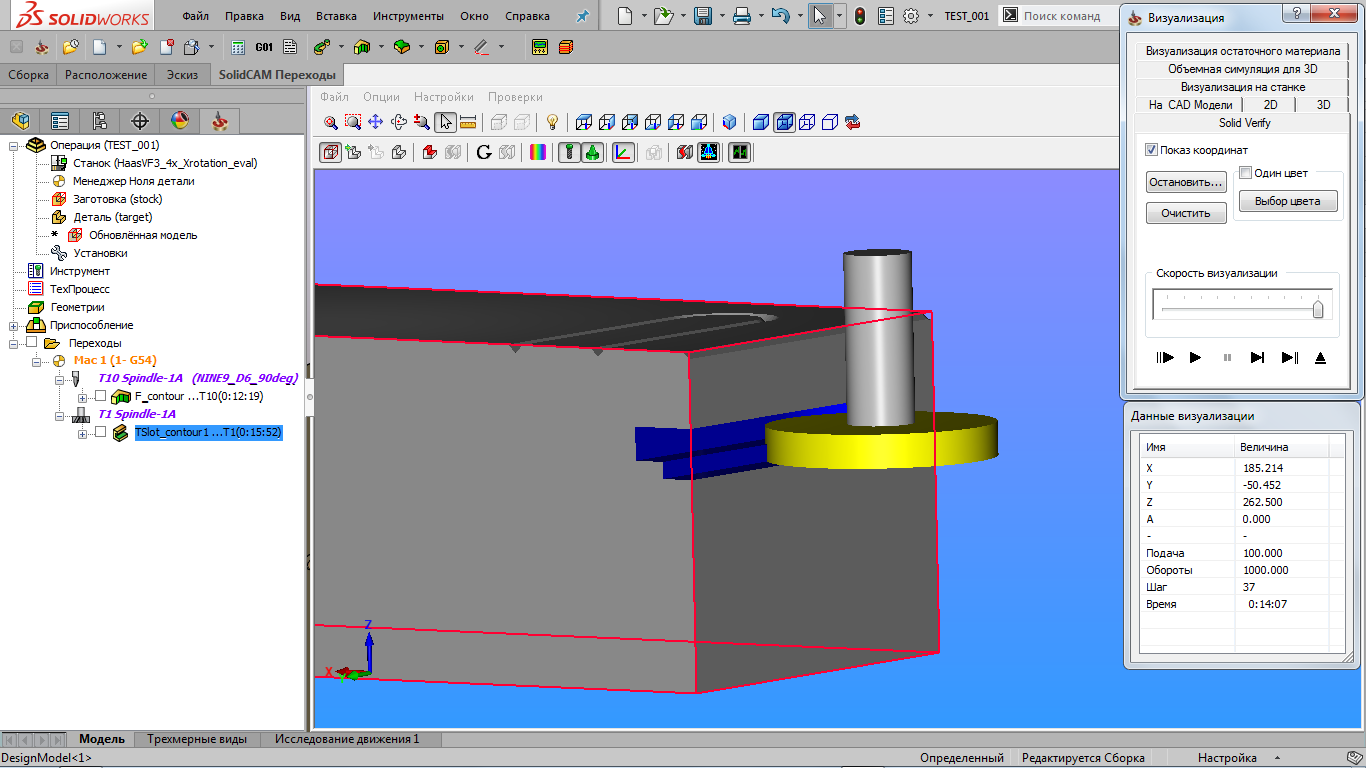Screen dimensions: 1366x768
Task: Enable the Один цвет checkbox
Action: coord(1246,173)
